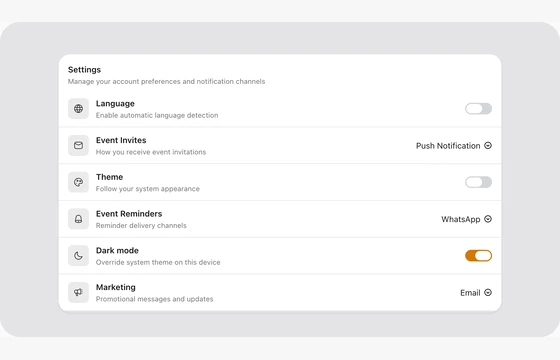Click the Language setting title
Image resolution: width=560 pixels, height=360 pixels.
point(115,104)
